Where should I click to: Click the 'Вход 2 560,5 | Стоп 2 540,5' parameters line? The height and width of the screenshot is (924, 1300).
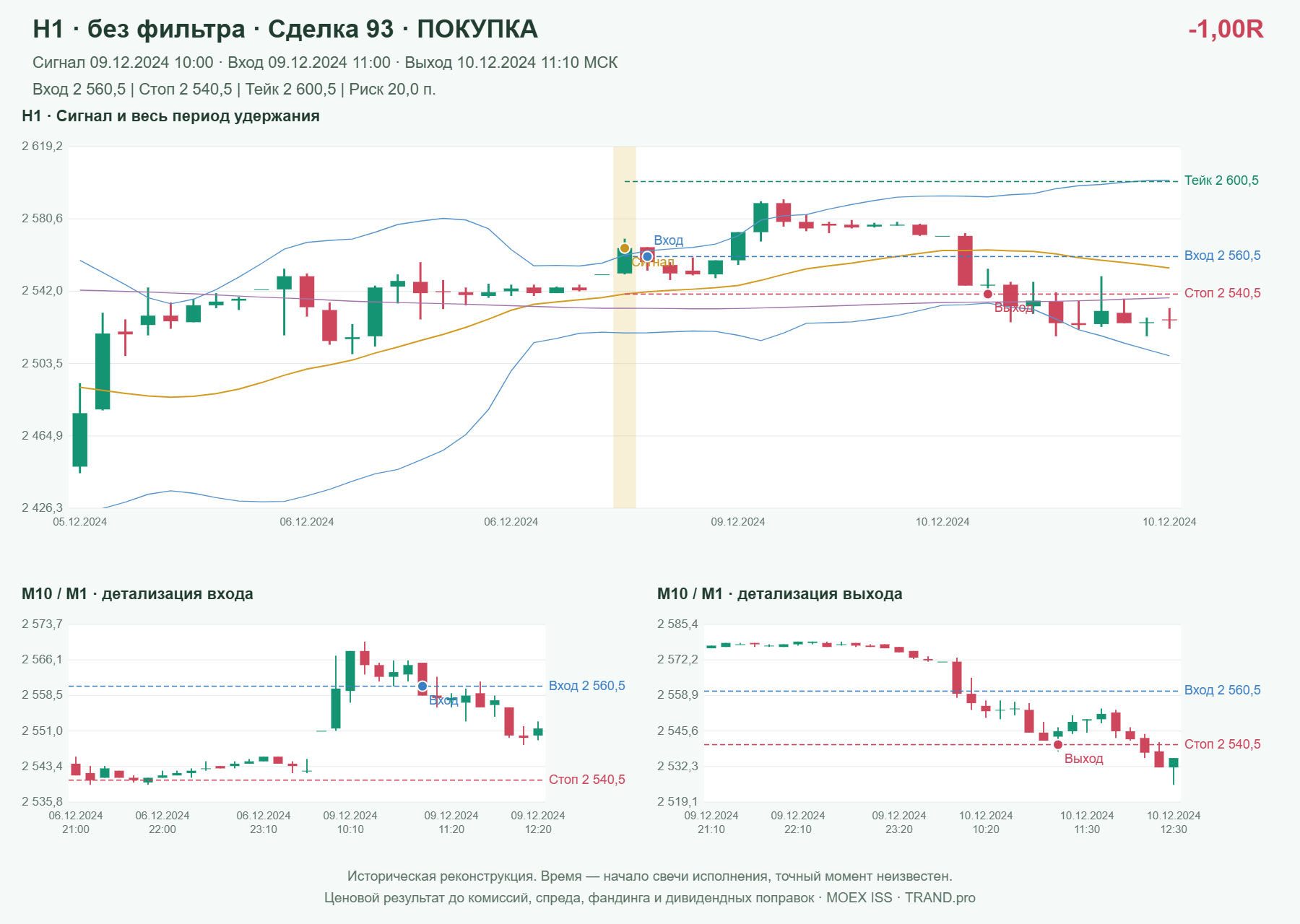(234, 90)
